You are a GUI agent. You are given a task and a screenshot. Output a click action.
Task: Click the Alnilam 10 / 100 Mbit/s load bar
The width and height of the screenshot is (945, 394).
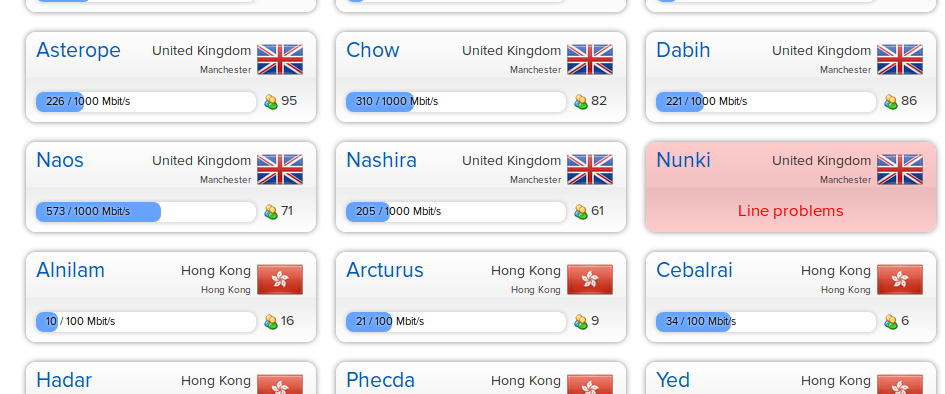tap(146, 322)
